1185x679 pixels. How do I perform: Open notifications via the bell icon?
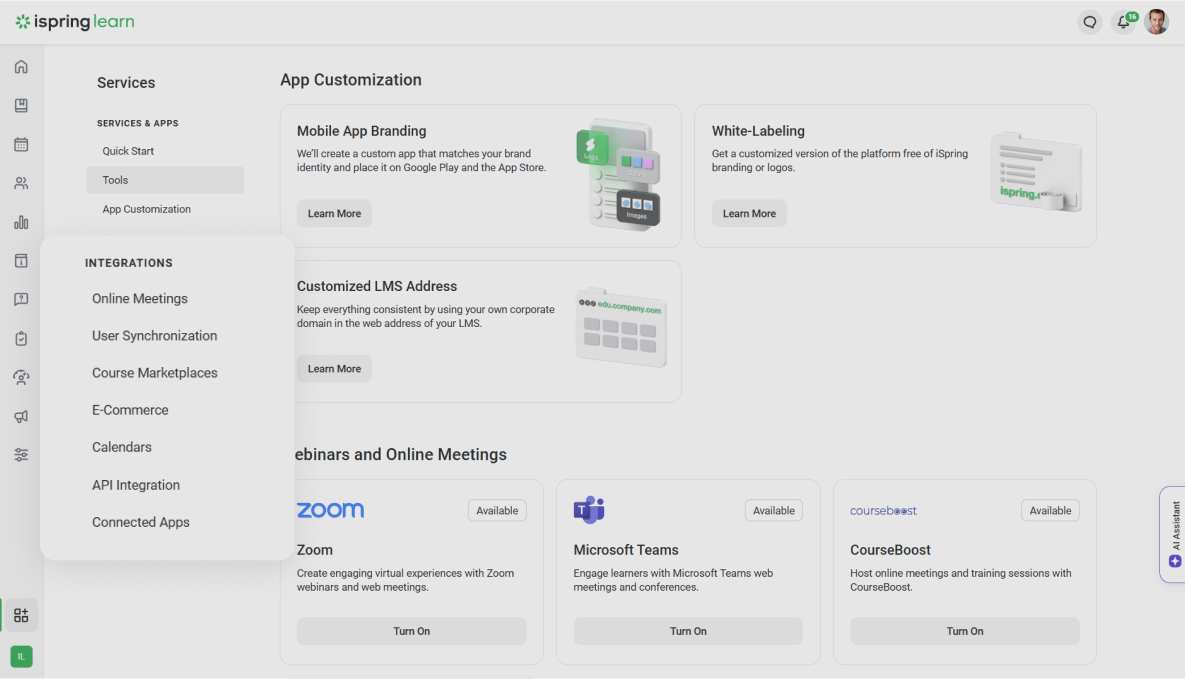coord(1122,22)
